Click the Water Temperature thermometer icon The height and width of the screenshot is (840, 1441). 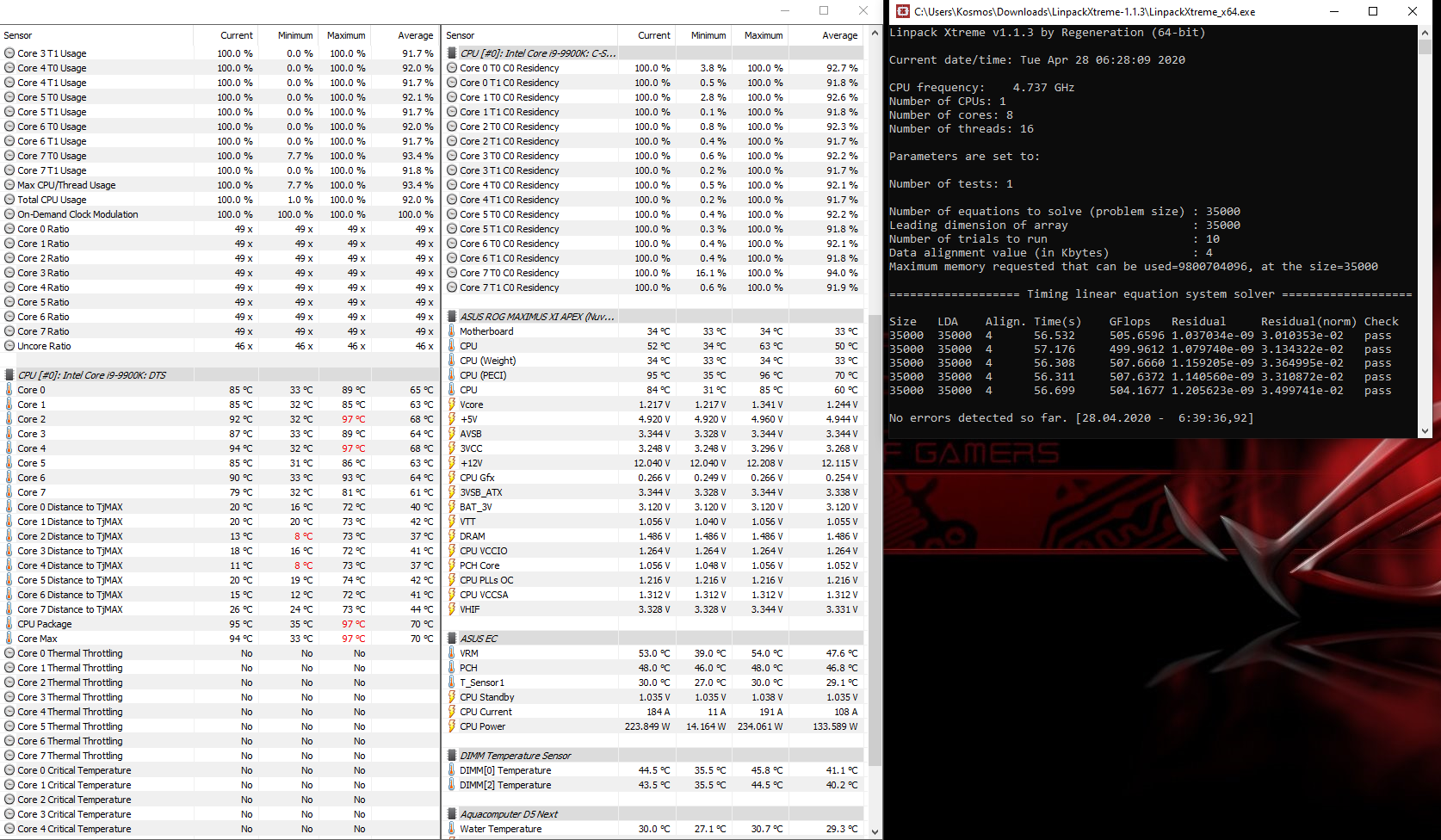[452, 829]
